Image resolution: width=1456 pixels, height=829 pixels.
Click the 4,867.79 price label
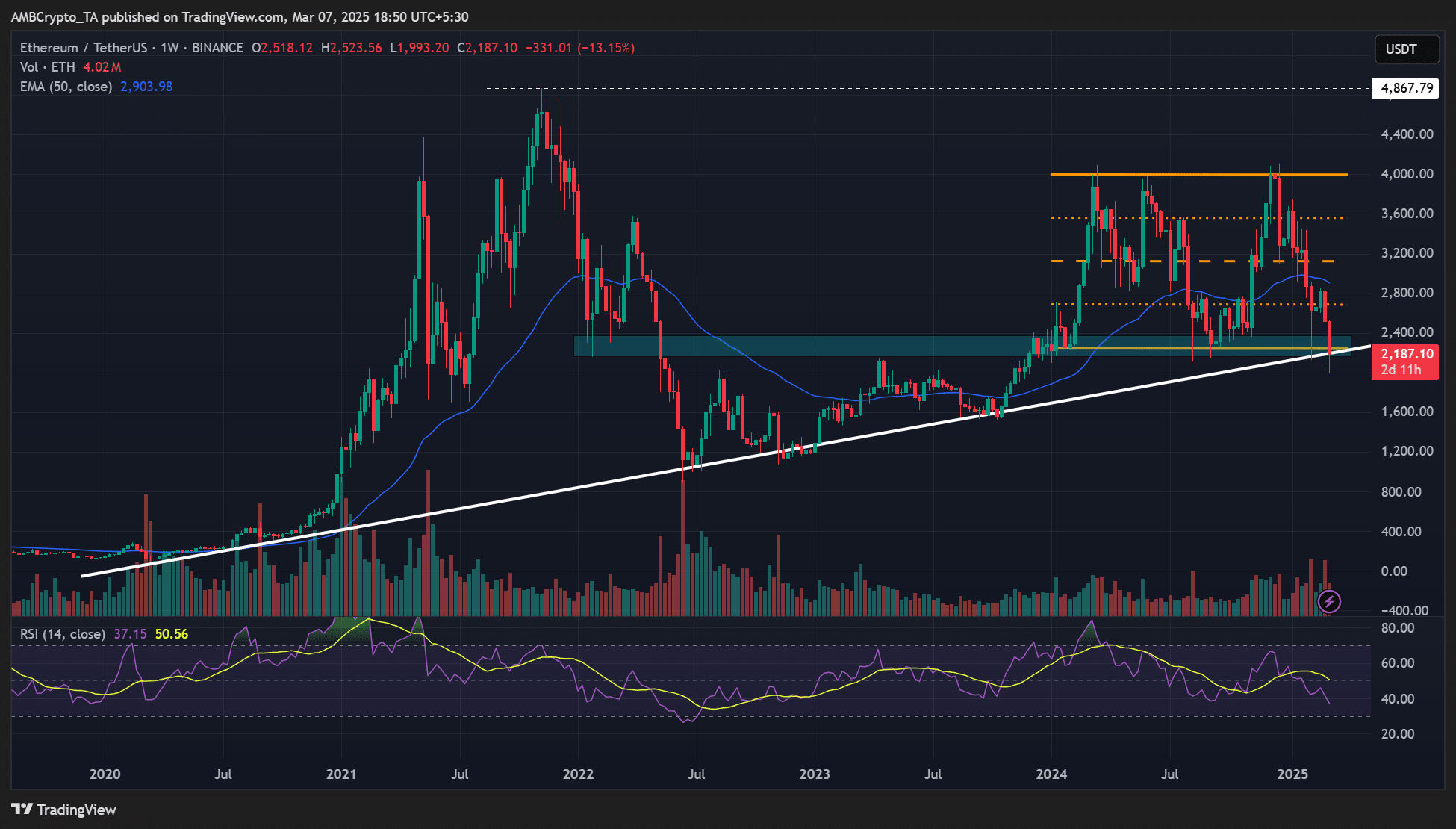pos(1407,88)
